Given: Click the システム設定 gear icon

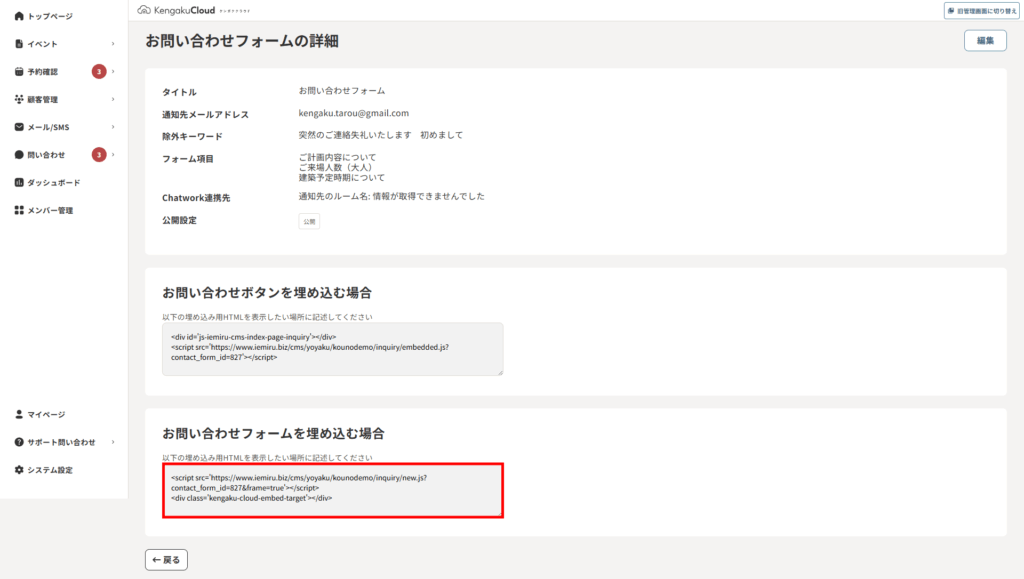Looking at the screenshot, I should coord(19,469).
